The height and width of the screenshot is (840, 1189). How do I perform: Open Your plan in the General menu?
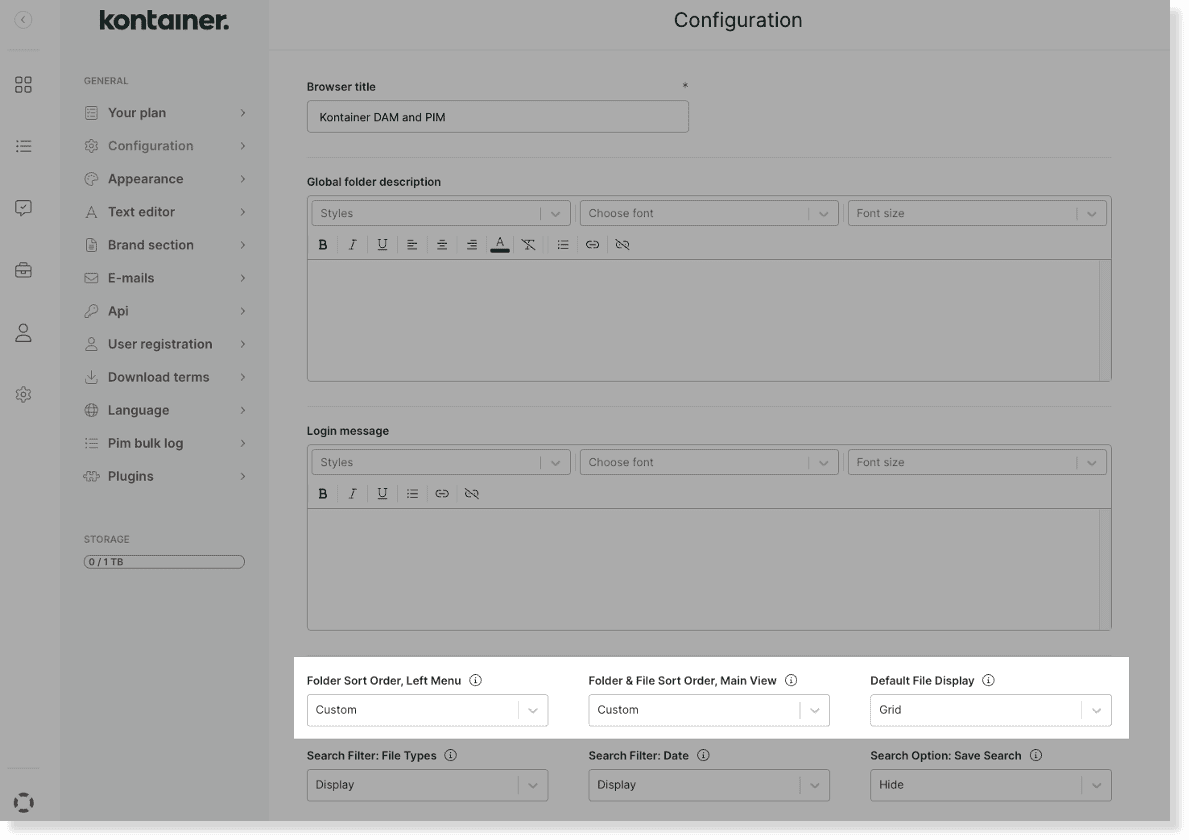pyautogui.click(x=135, y=112)
